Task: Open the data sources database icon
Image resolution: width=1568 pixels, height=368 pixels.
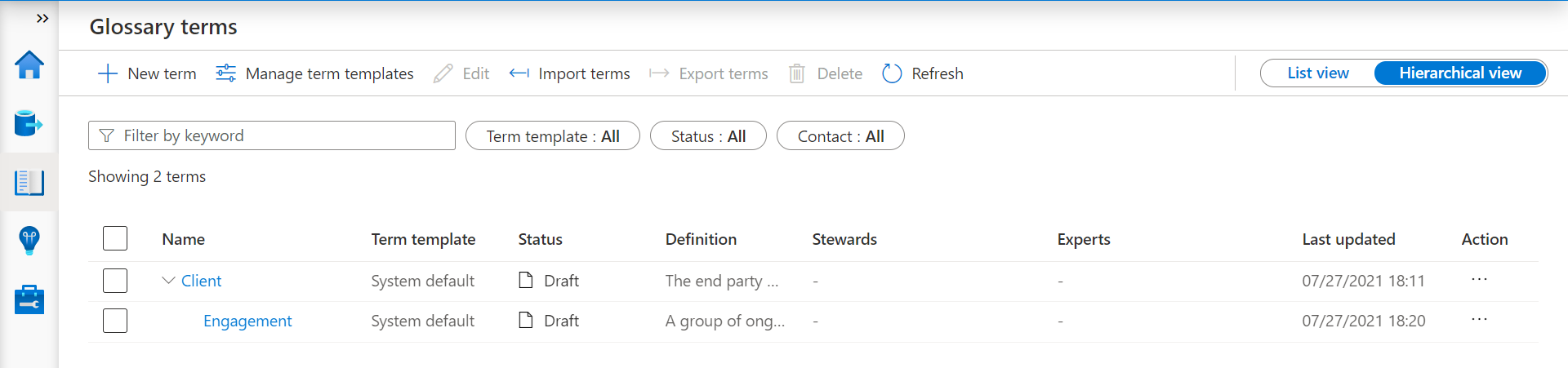Action: click(x=29, y=124)
